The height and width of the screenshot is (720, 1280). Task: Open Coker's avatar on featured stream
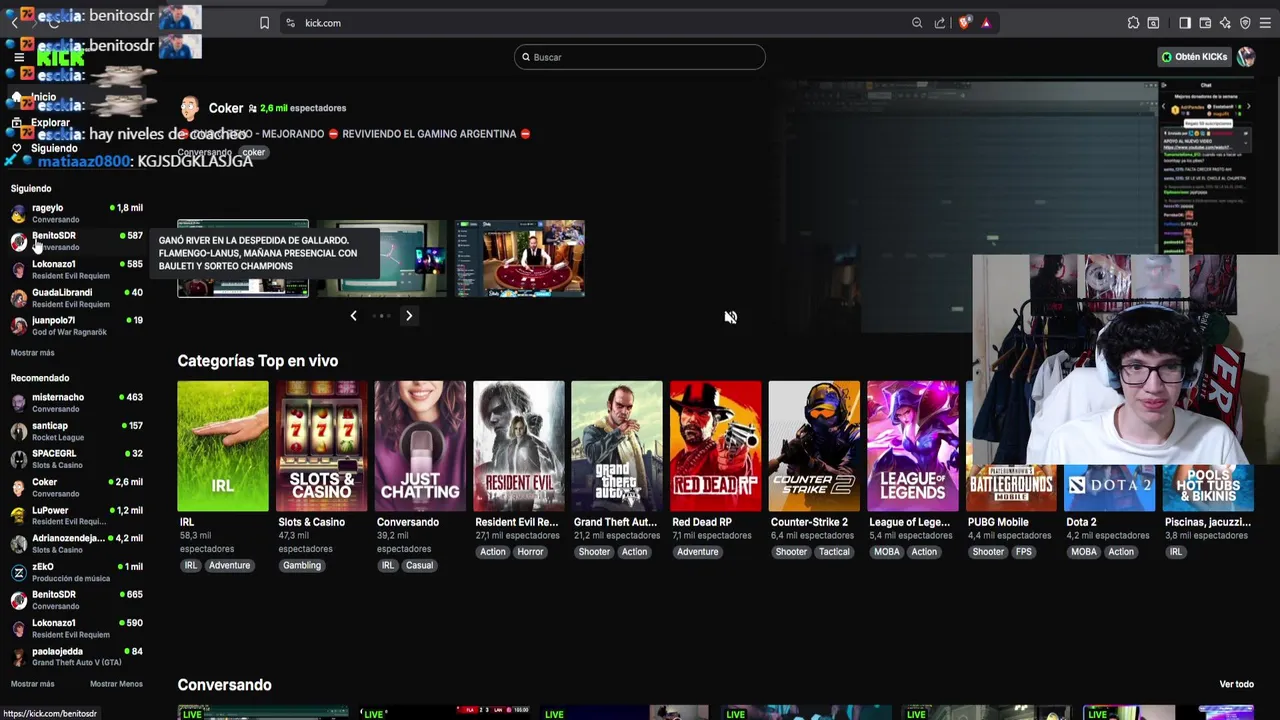[189, 108]
